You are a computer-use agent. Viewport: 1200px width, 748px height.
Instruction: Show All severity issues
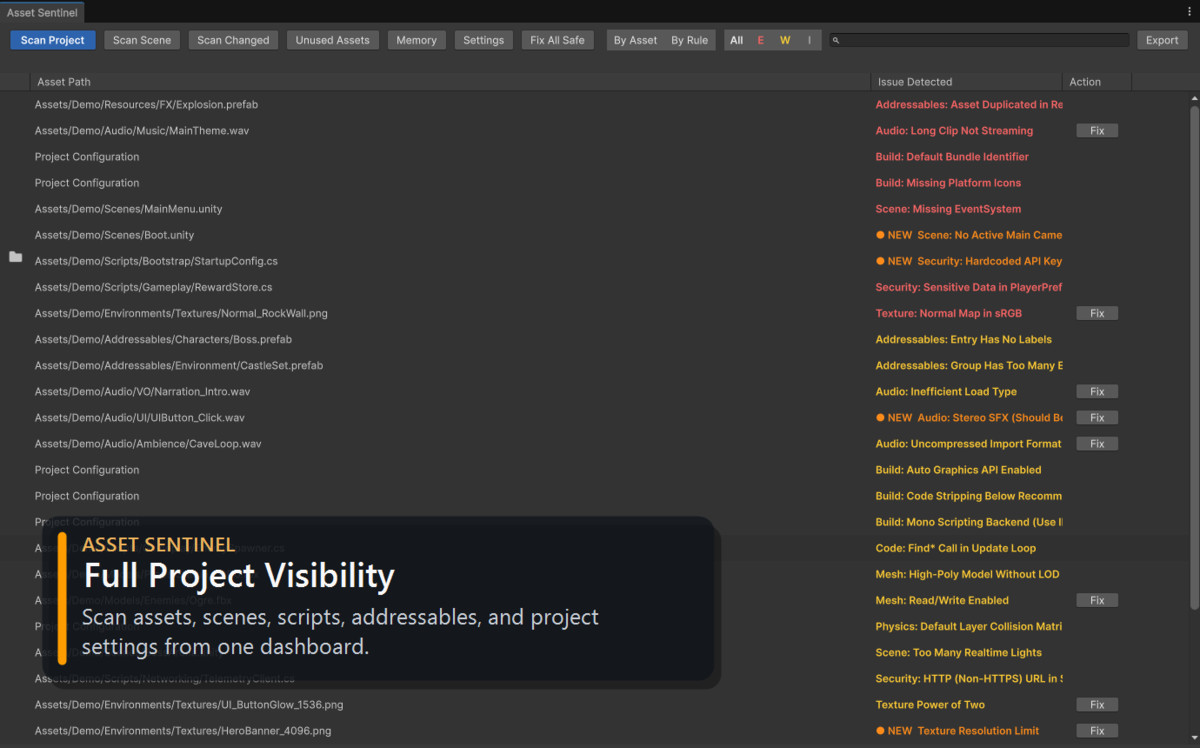coord(737,40)
